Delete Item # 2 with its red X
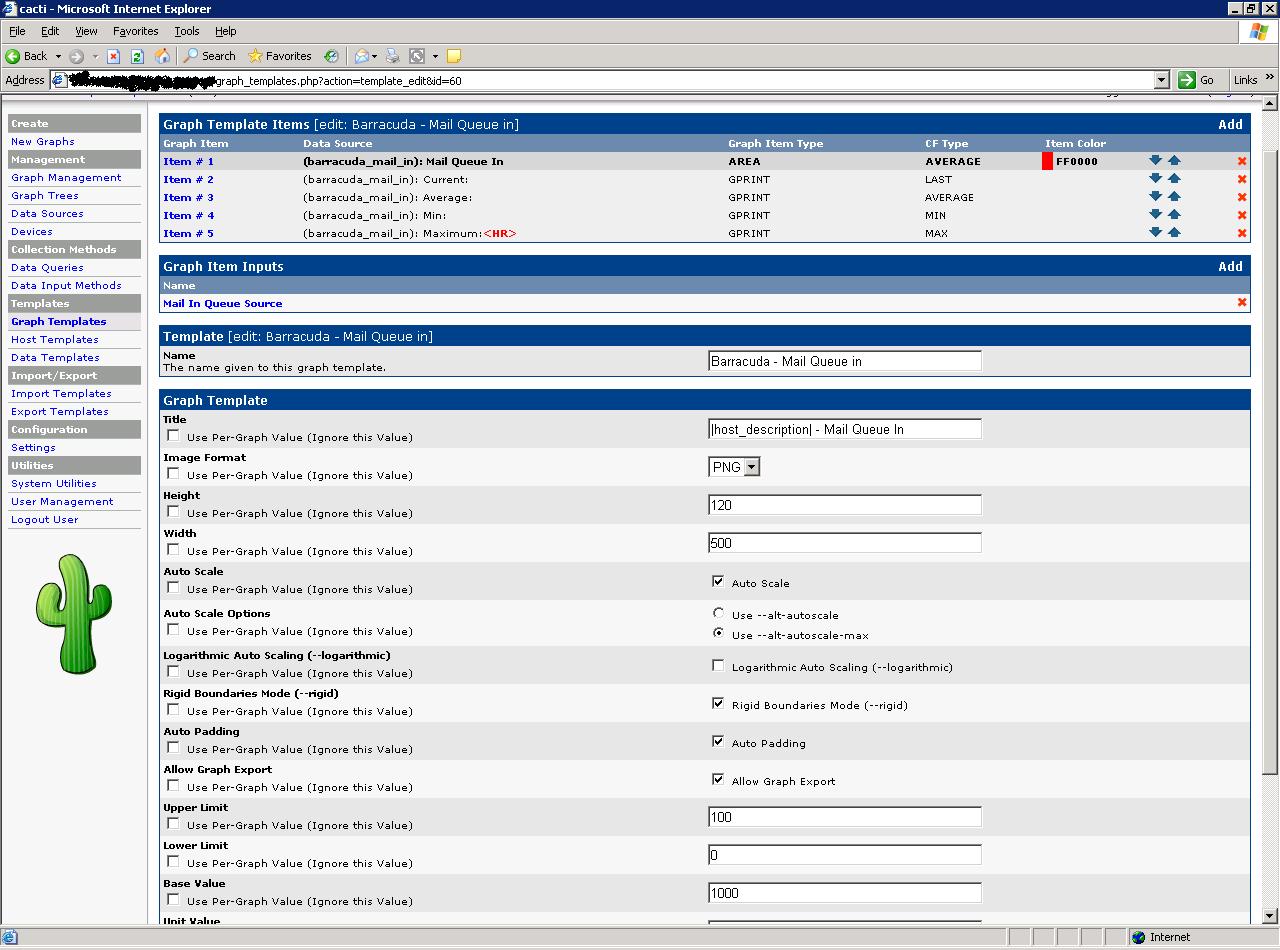This screenshot has height=950, width=1280. pos(1242,179)
